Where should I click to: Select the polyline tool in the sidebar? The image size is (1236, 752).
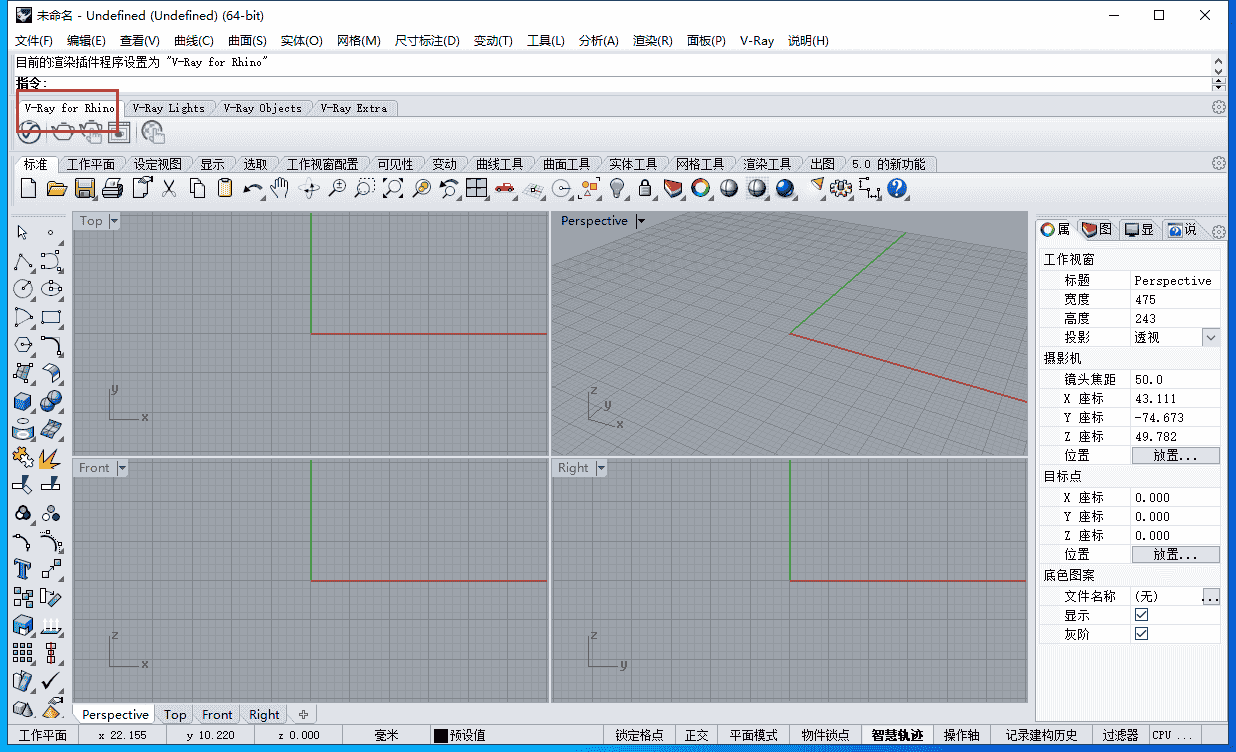[x=21, y=262]
